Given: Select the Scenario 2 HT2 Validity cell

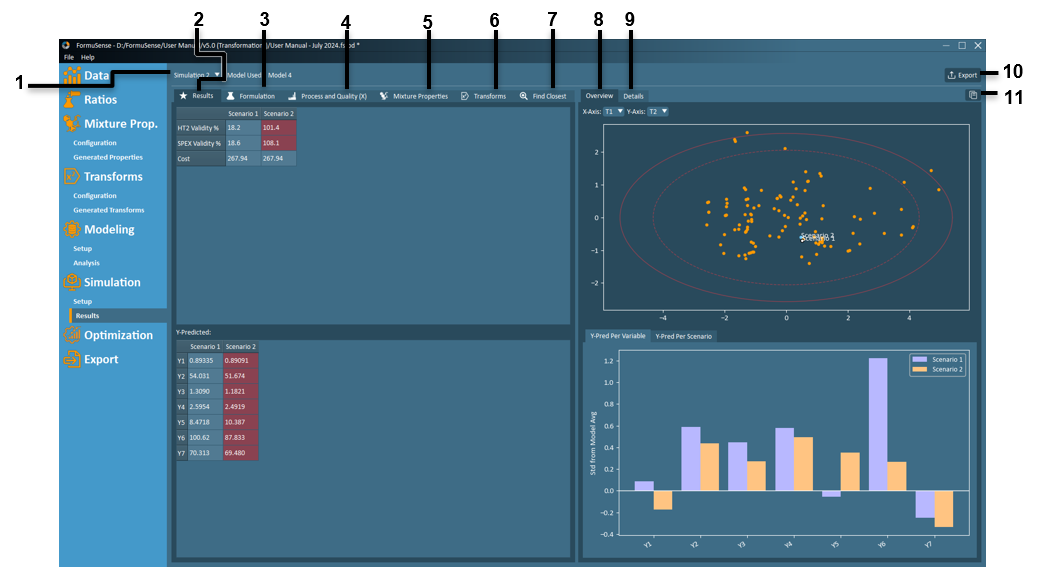Looking at the screenshot, I should tap(278, 128).
